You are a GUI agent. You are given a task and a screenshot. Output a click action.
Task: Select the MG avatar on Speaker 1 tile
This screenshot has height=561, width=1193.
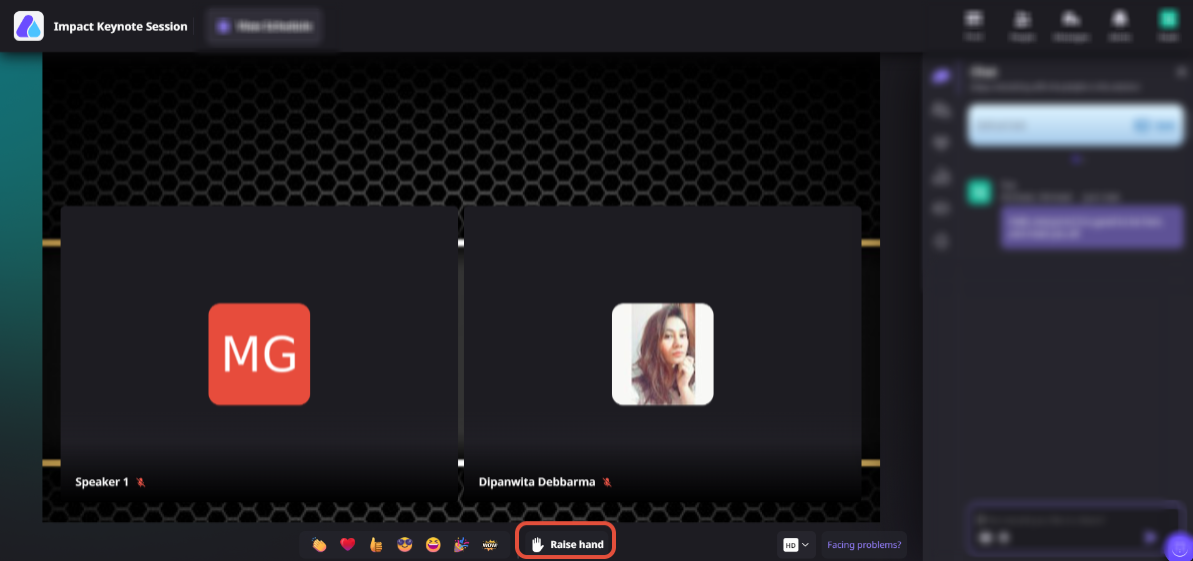click(x=259, y=354)
